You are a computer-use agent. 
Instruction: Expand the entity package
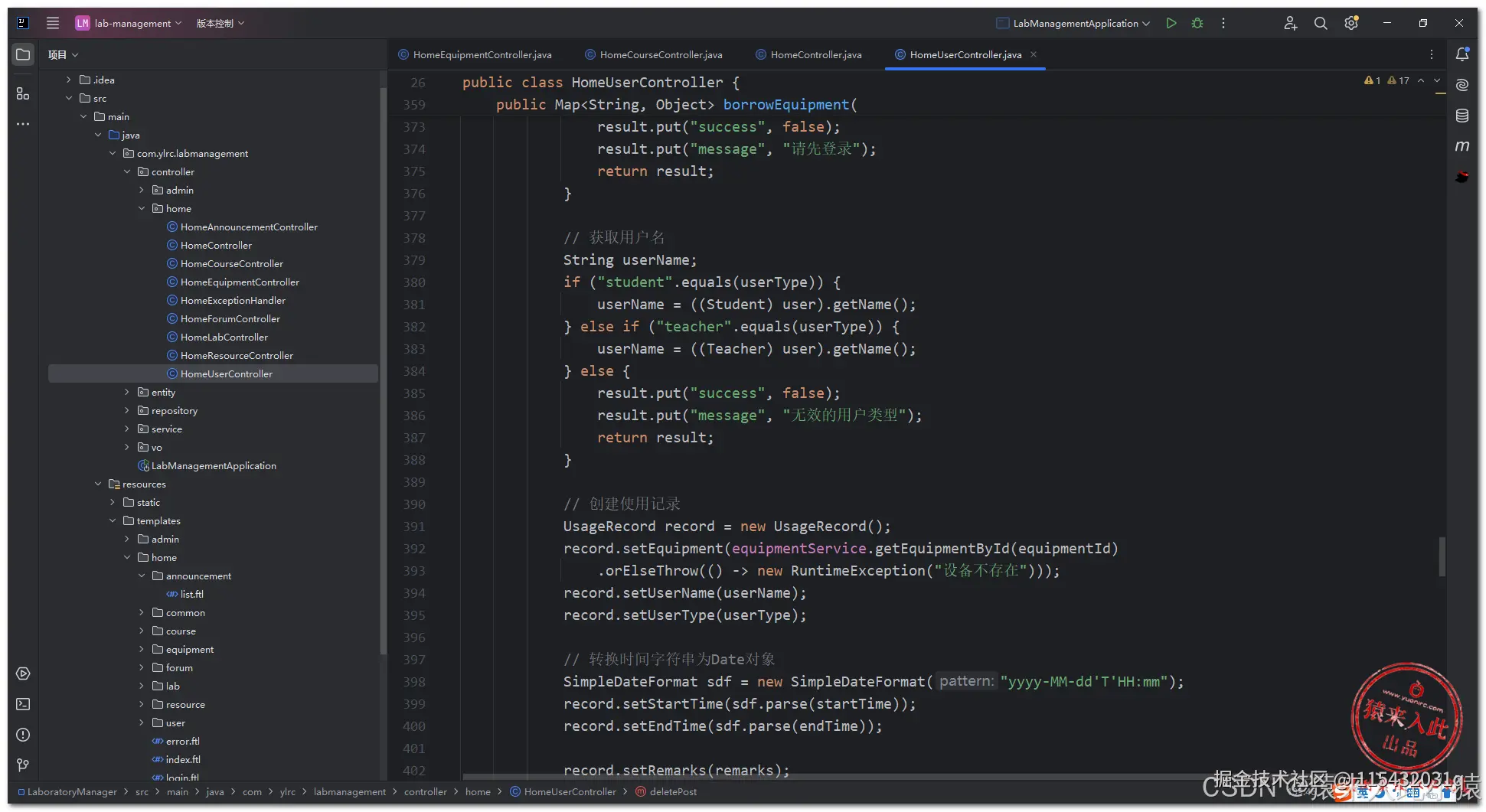(127, 392)
